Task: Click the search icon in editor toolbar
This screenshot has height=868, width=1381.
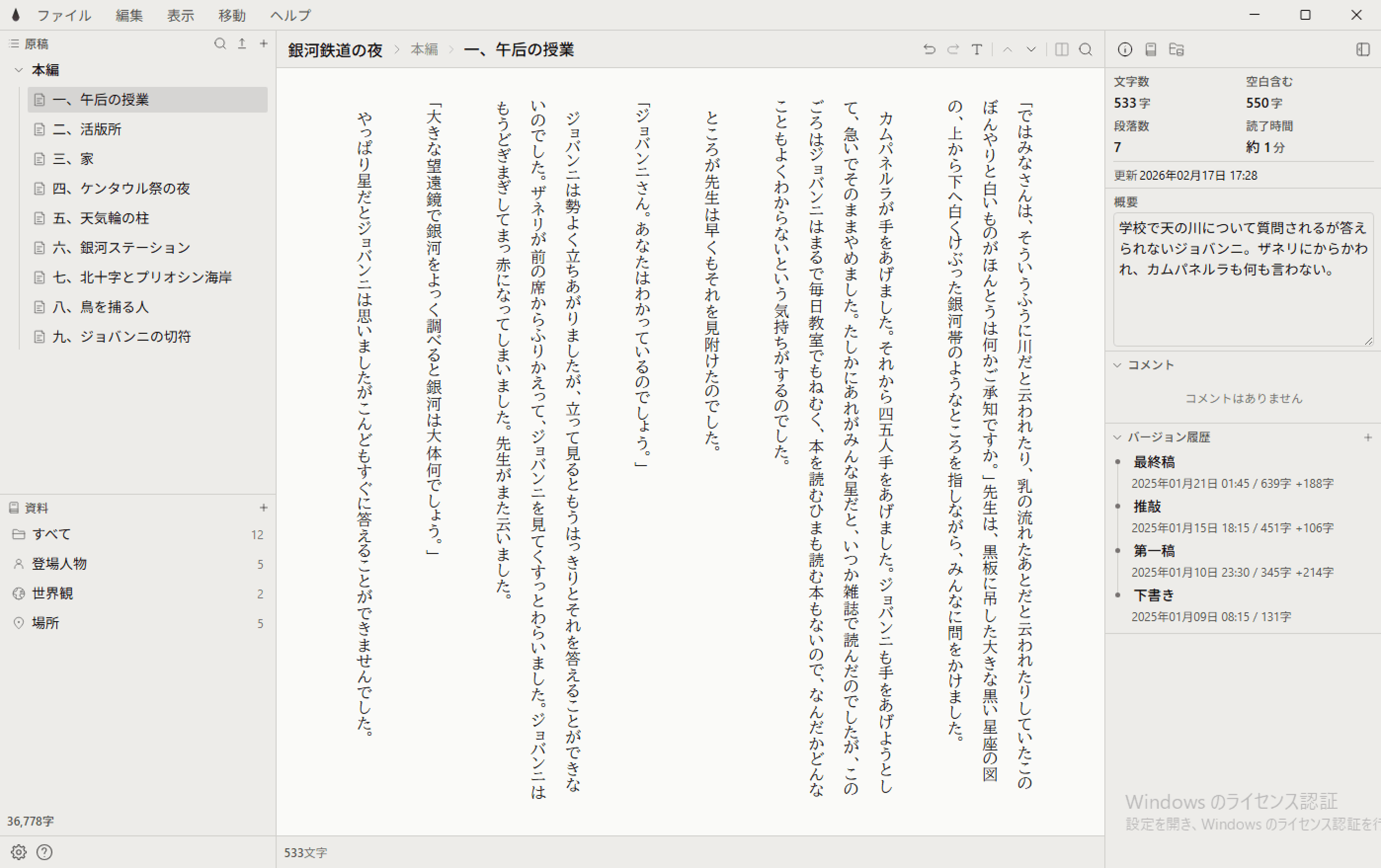Action: pos(1085,50)
